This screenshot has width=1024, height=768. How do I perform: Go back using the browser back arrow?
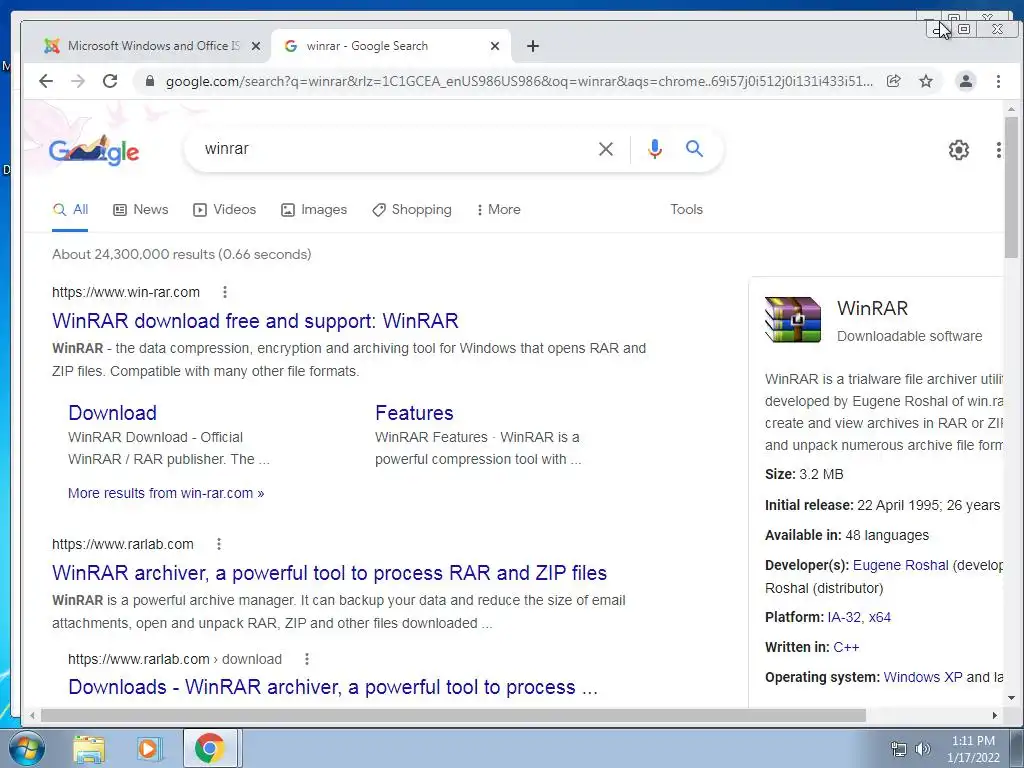pos(46,81)
